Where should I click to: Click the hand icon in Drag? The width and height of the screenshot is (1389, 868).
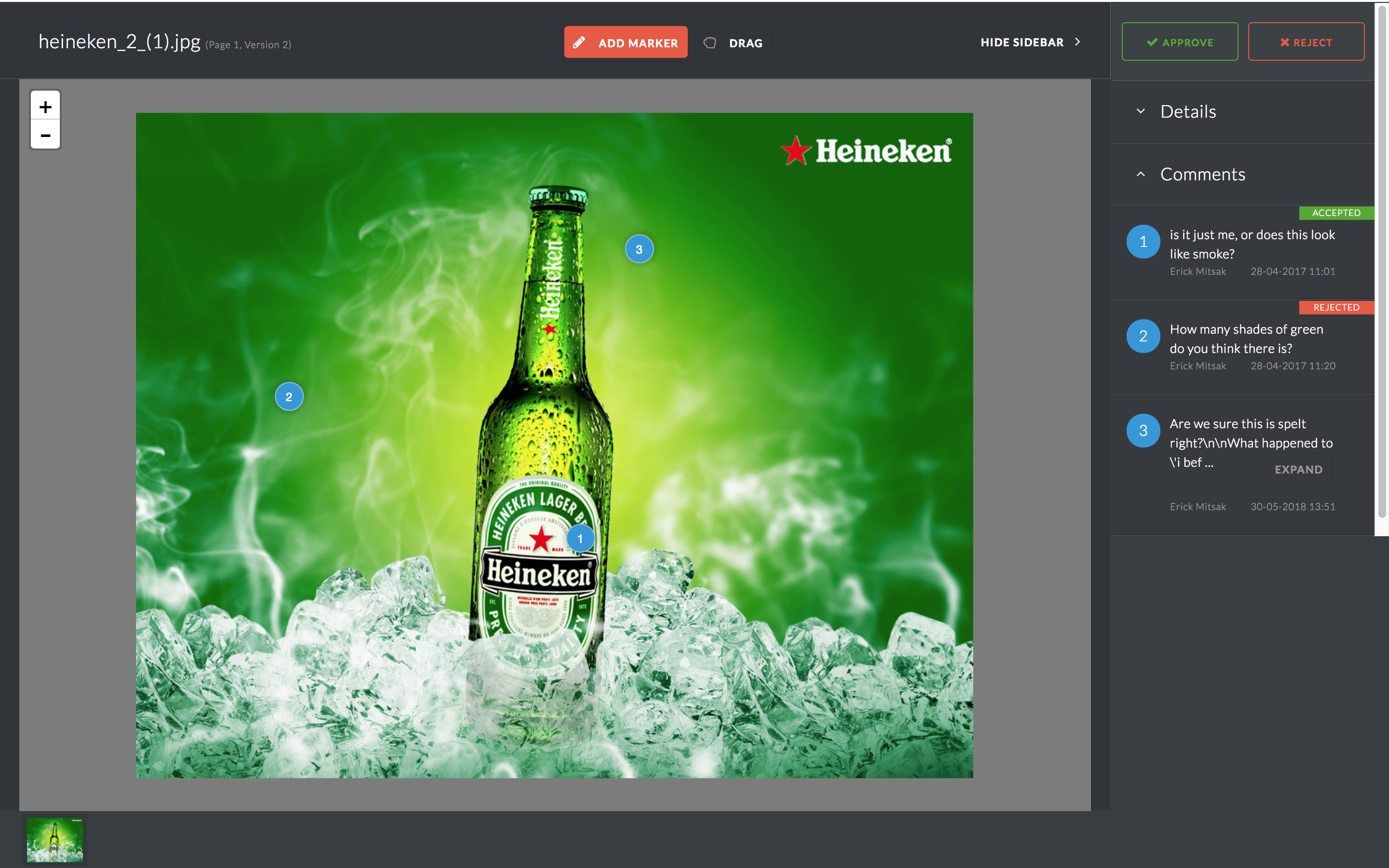710,42
